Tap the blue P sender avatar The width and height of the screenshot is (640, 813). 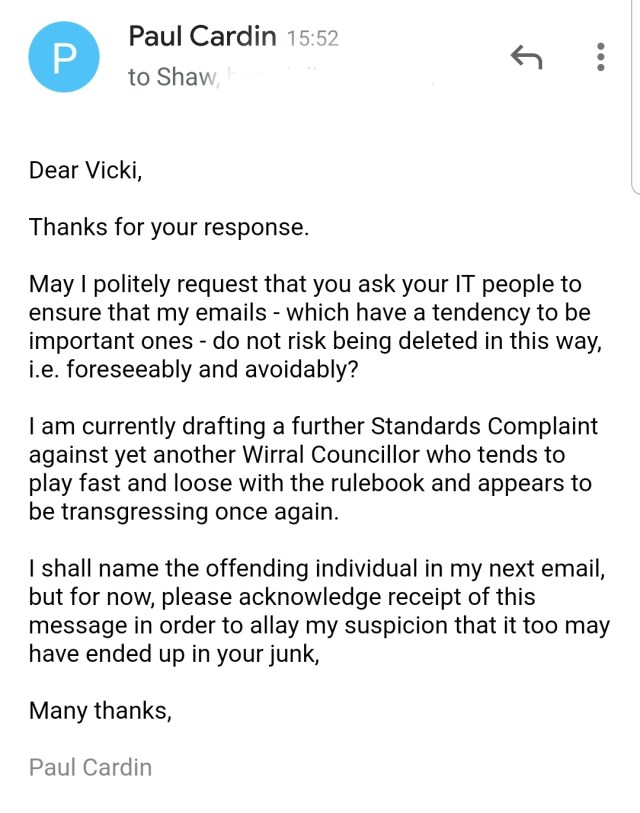[64, 58]
